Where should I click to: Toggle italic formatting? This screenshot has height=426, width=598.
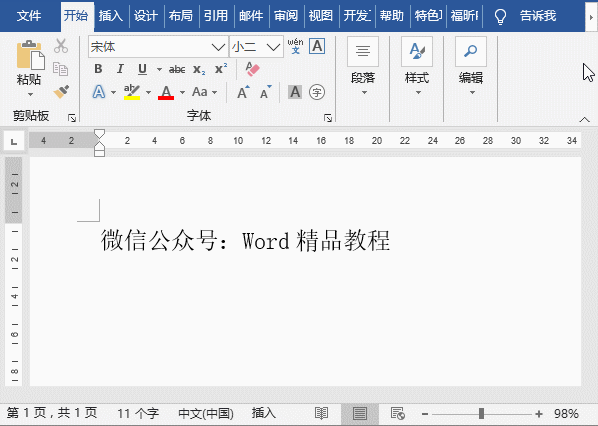tap(120, 69)
